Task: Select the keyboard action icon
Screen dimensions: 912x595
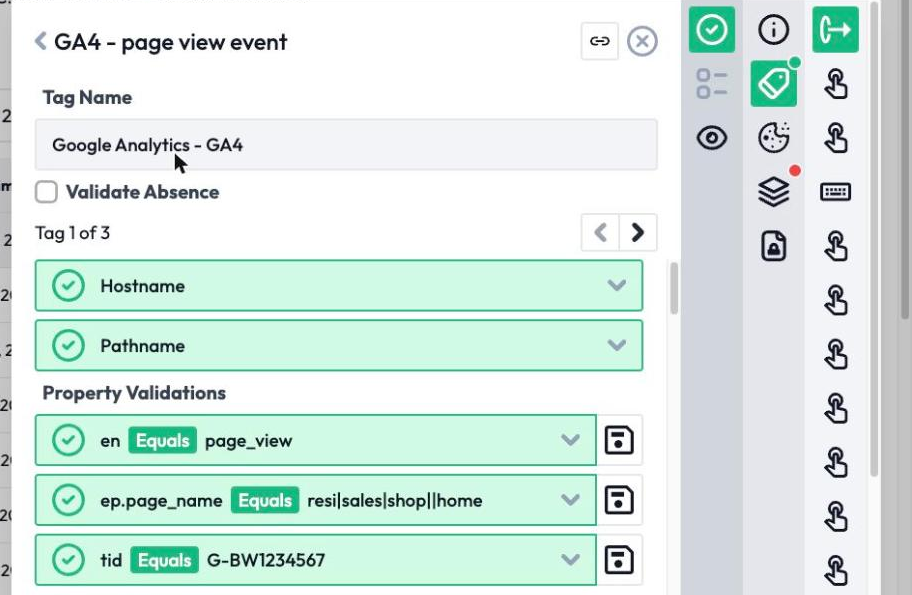Action: (x=836, y=192)
